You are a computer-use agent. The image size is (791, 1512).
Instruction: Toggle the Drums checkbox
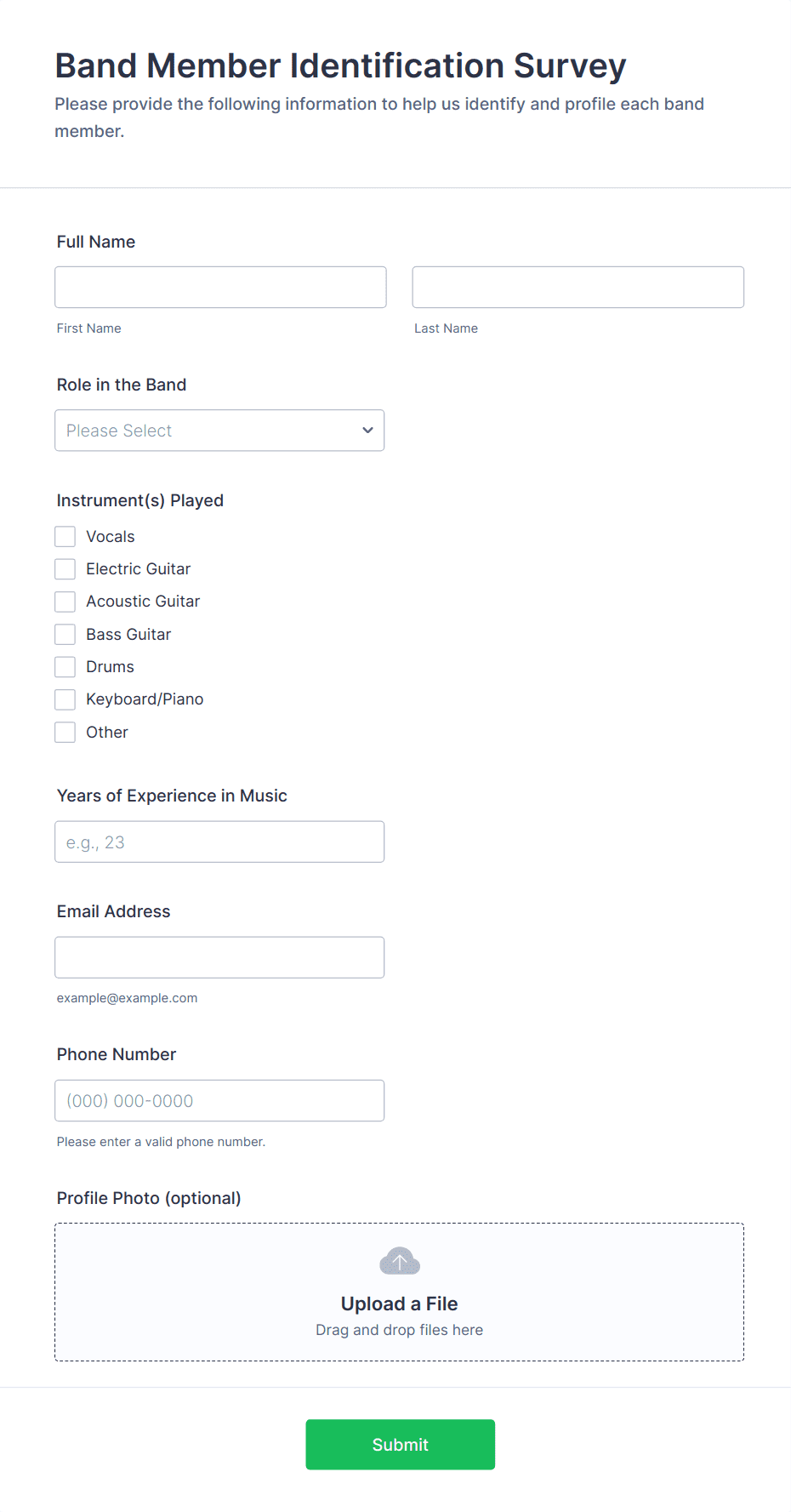[65, 667]
